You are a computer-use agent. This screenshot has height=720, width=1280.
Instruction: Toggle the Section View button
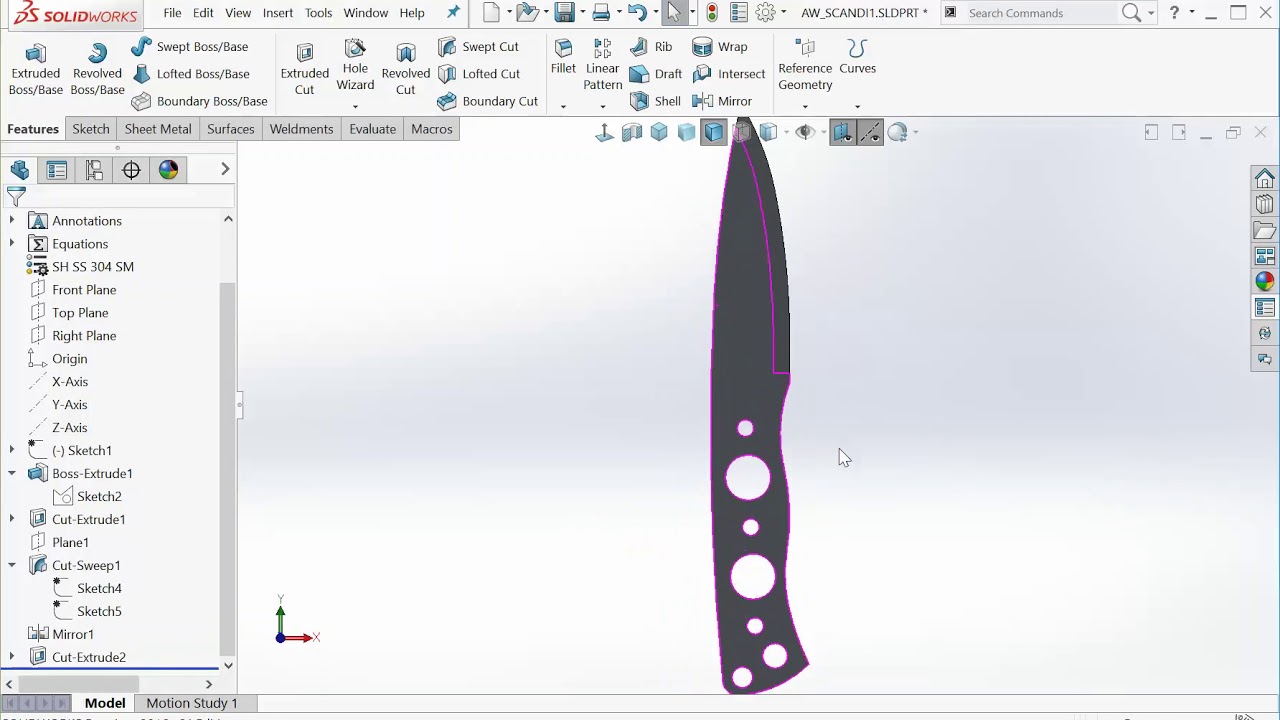[632, 132]
